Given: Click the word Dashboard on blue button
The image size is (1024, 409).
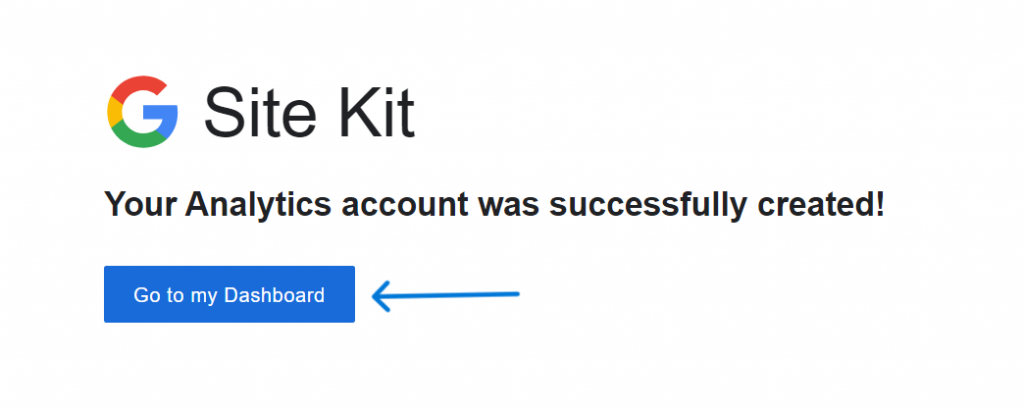Looking at the screenshot, I should click(274, 295).
